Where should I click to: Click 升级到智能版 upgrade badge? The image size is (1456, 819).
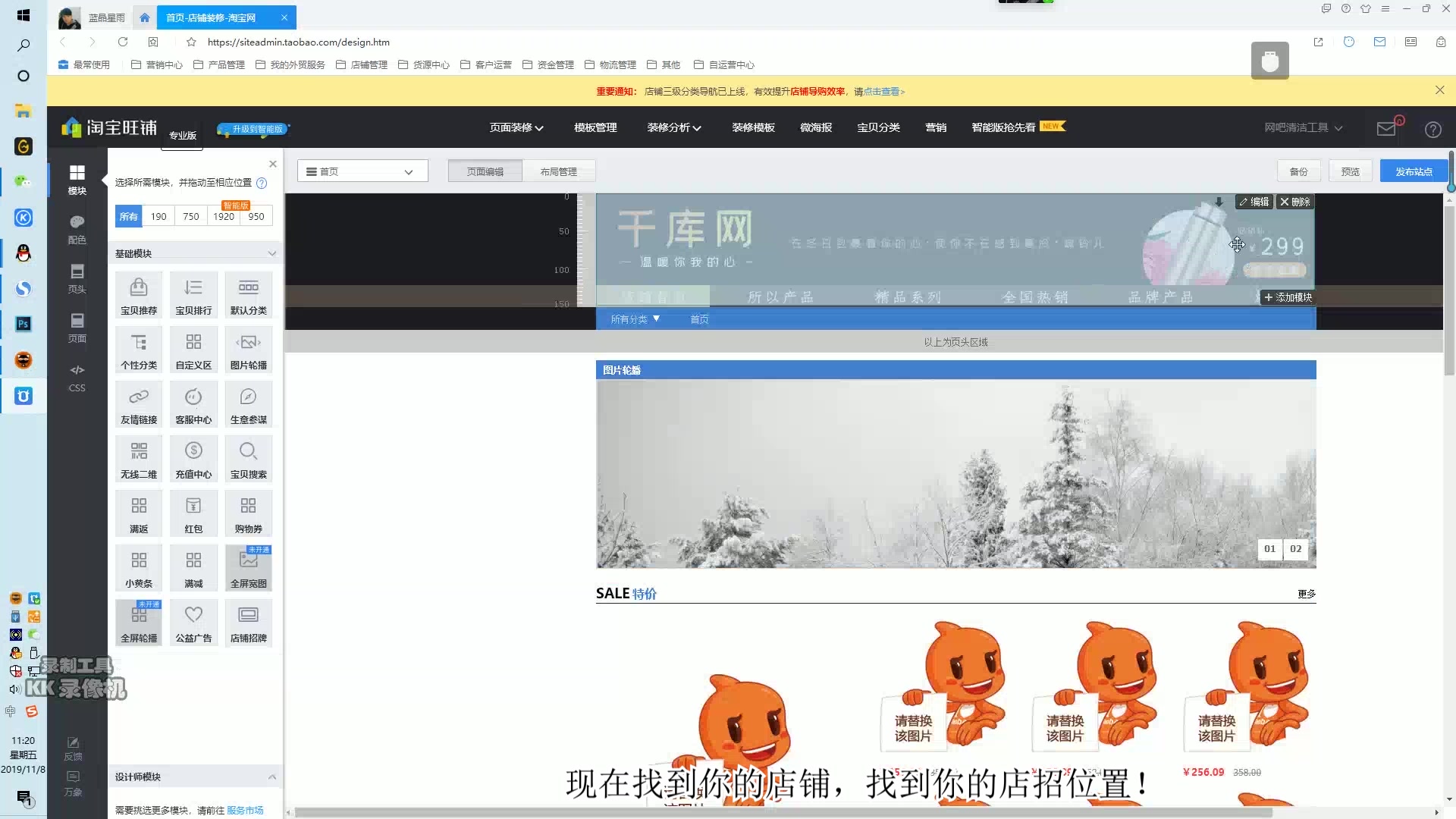coord(253,129)
